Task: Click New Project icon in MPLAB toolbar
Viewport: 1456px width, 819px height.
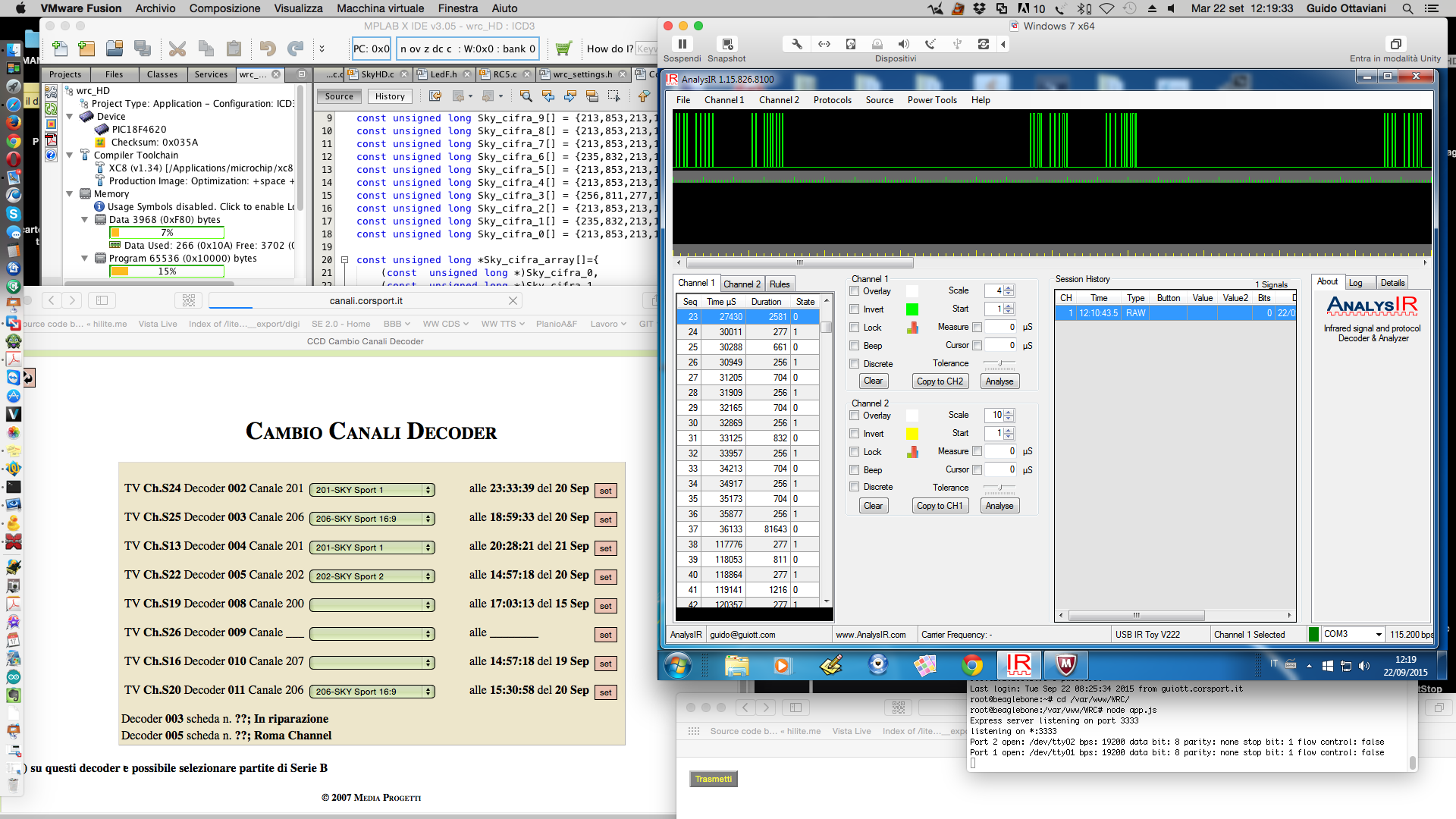Action: tap(86, 49)
